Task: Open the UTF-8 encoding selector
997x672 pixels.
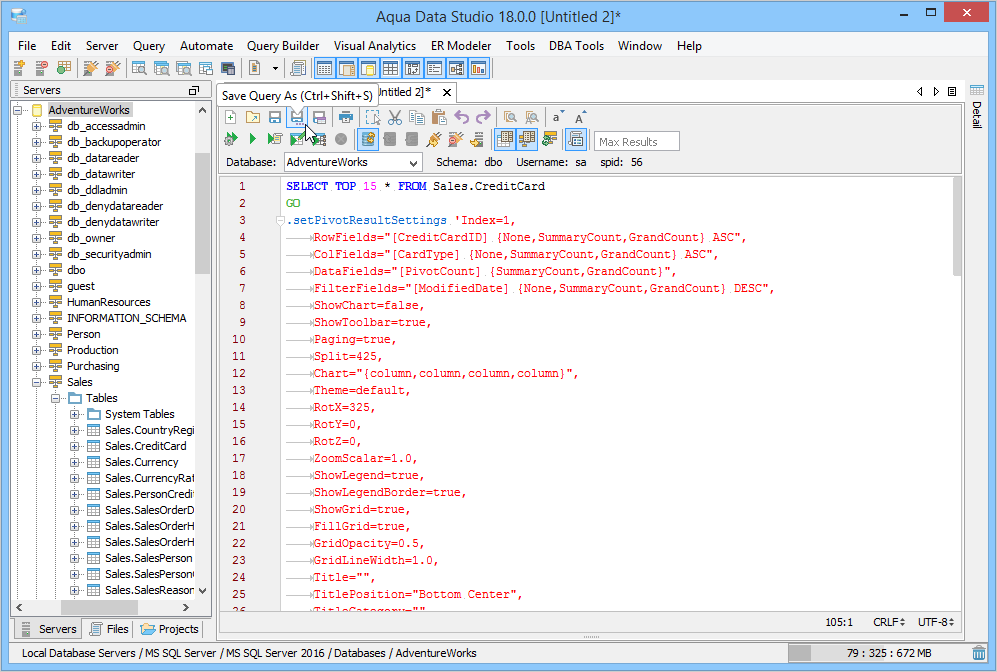Action: (935, 622)
